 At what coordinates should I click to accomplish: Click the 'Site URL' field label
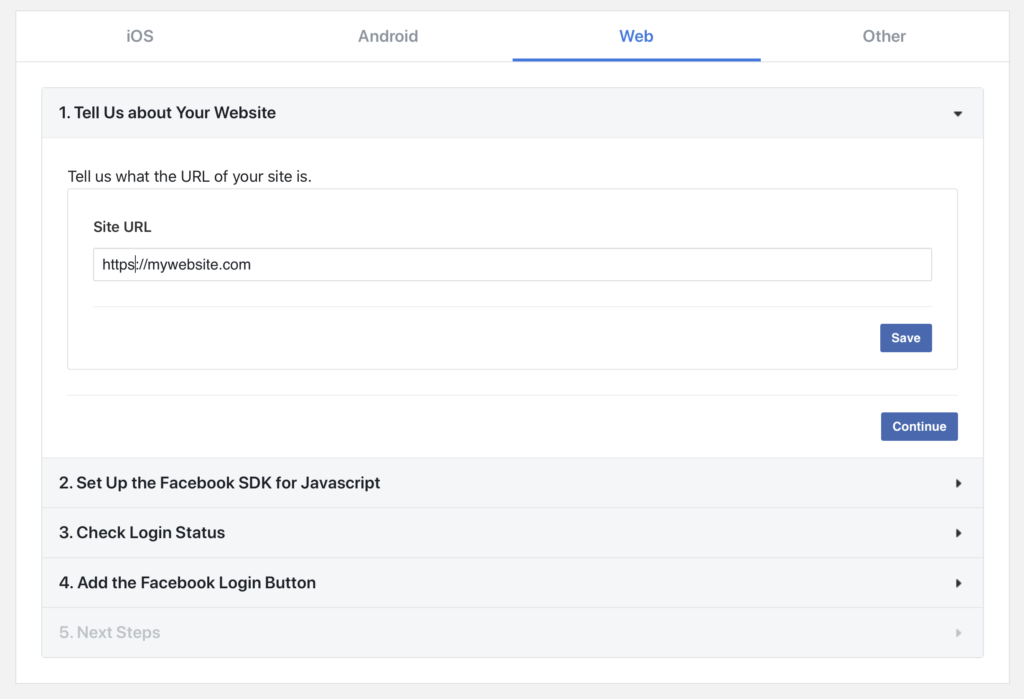tap(122, 227)
